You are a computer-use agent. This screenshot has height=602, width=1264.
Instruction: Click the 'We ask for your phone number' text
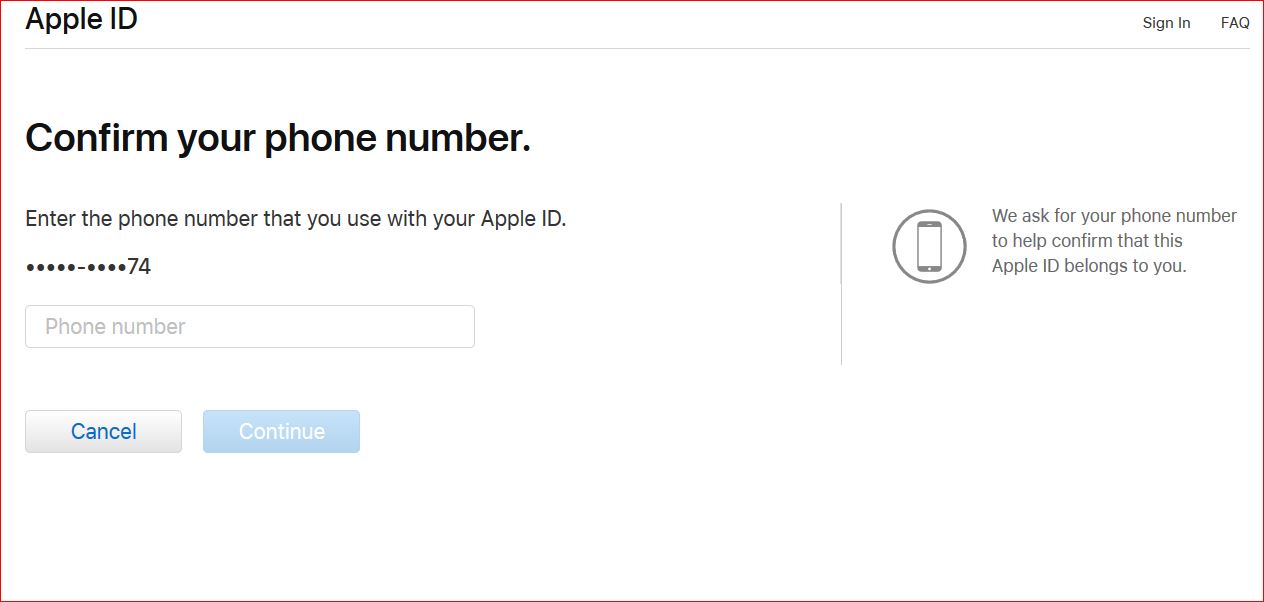click(1114, 216)
